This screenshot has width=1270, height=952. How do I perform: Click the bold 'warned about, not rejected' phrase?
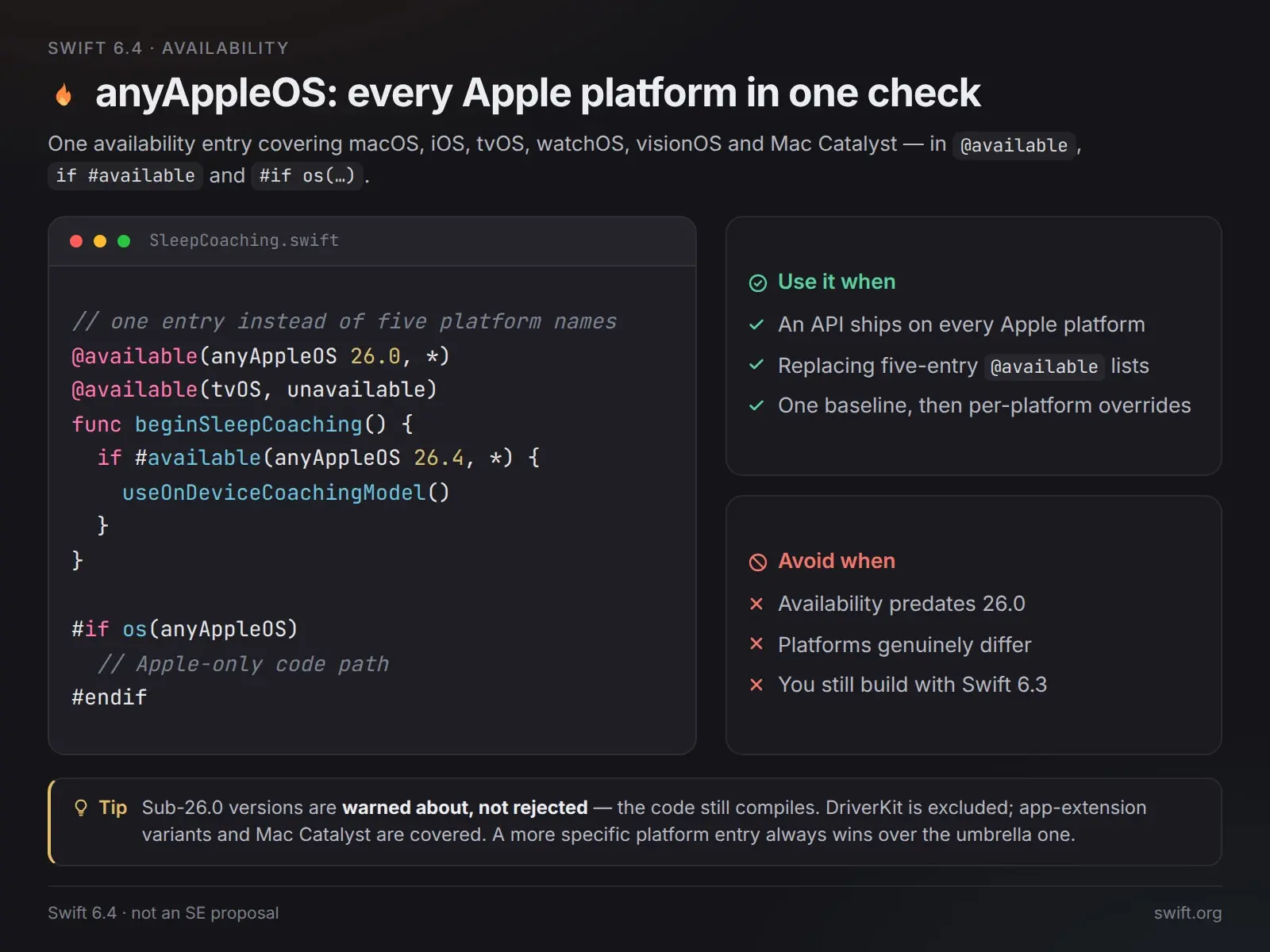pos(465,808)
